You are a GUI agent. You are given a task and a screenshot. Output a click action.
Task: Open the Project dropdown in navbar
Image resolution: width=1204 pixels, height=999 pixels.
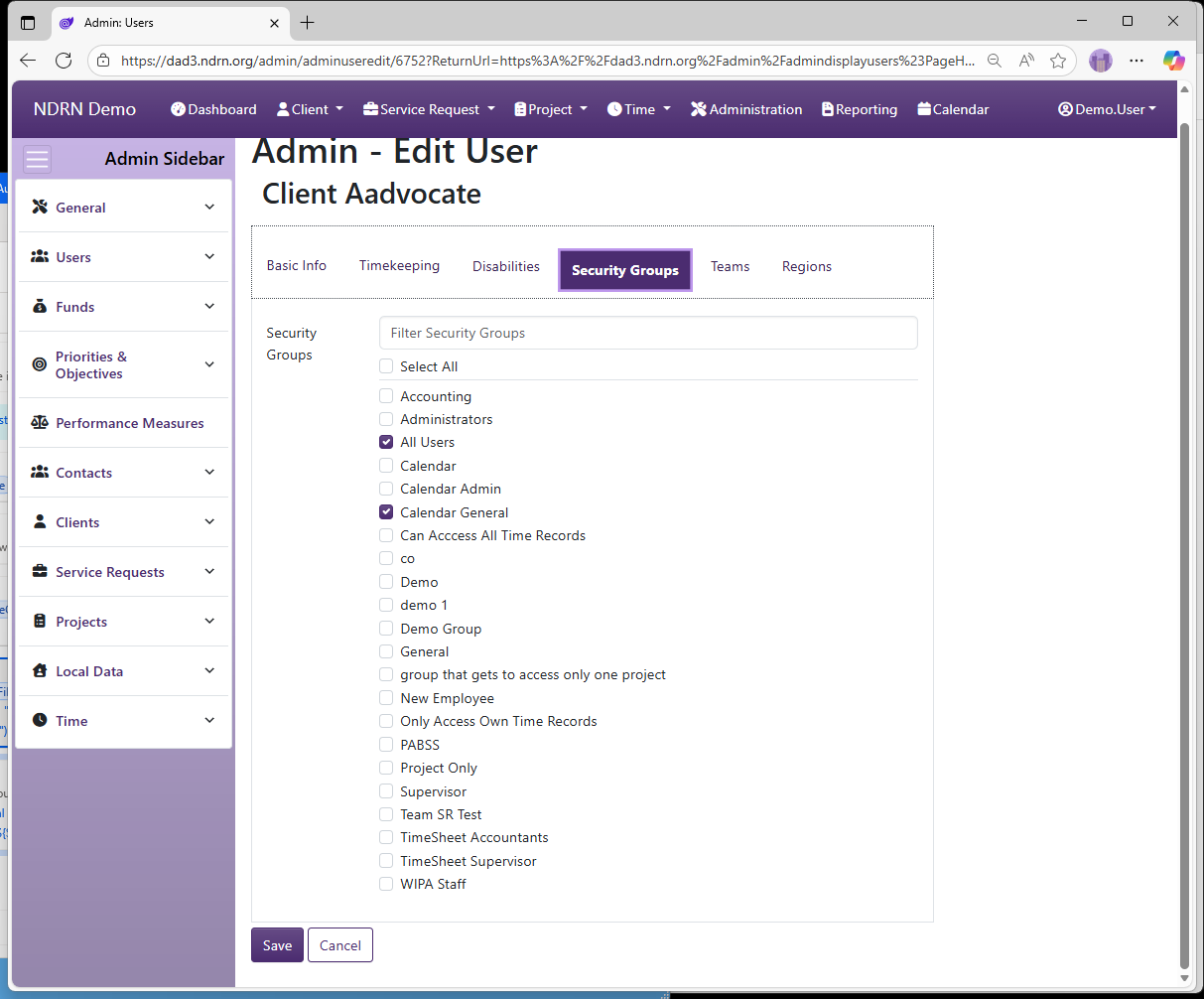coord(551,109)
